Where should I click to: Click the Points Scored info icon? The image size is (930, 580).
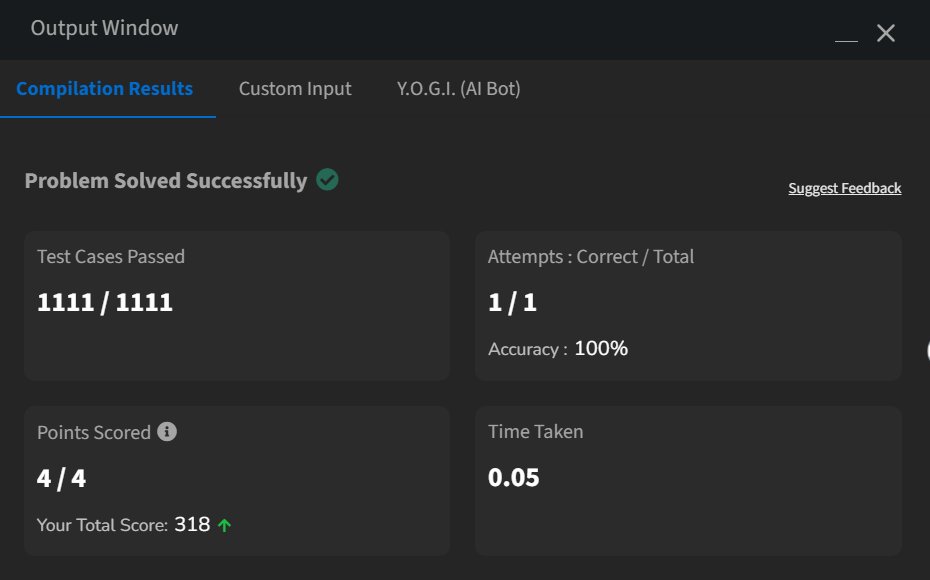168,432
